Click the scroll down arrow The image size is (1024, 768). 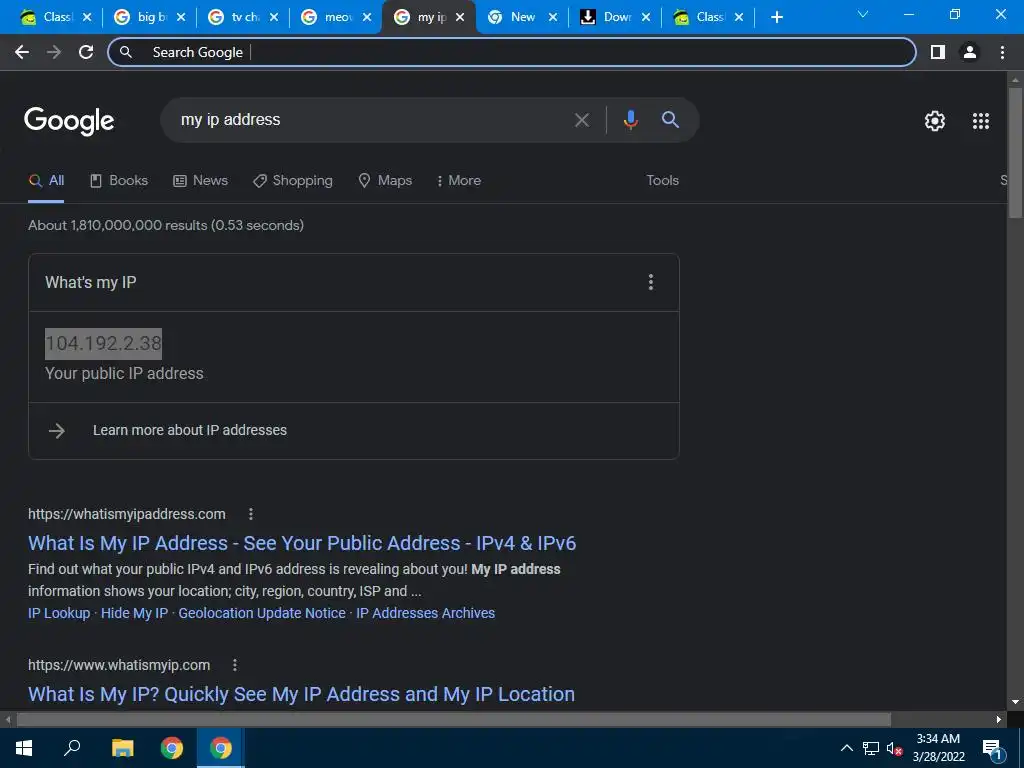[1015, 703]
